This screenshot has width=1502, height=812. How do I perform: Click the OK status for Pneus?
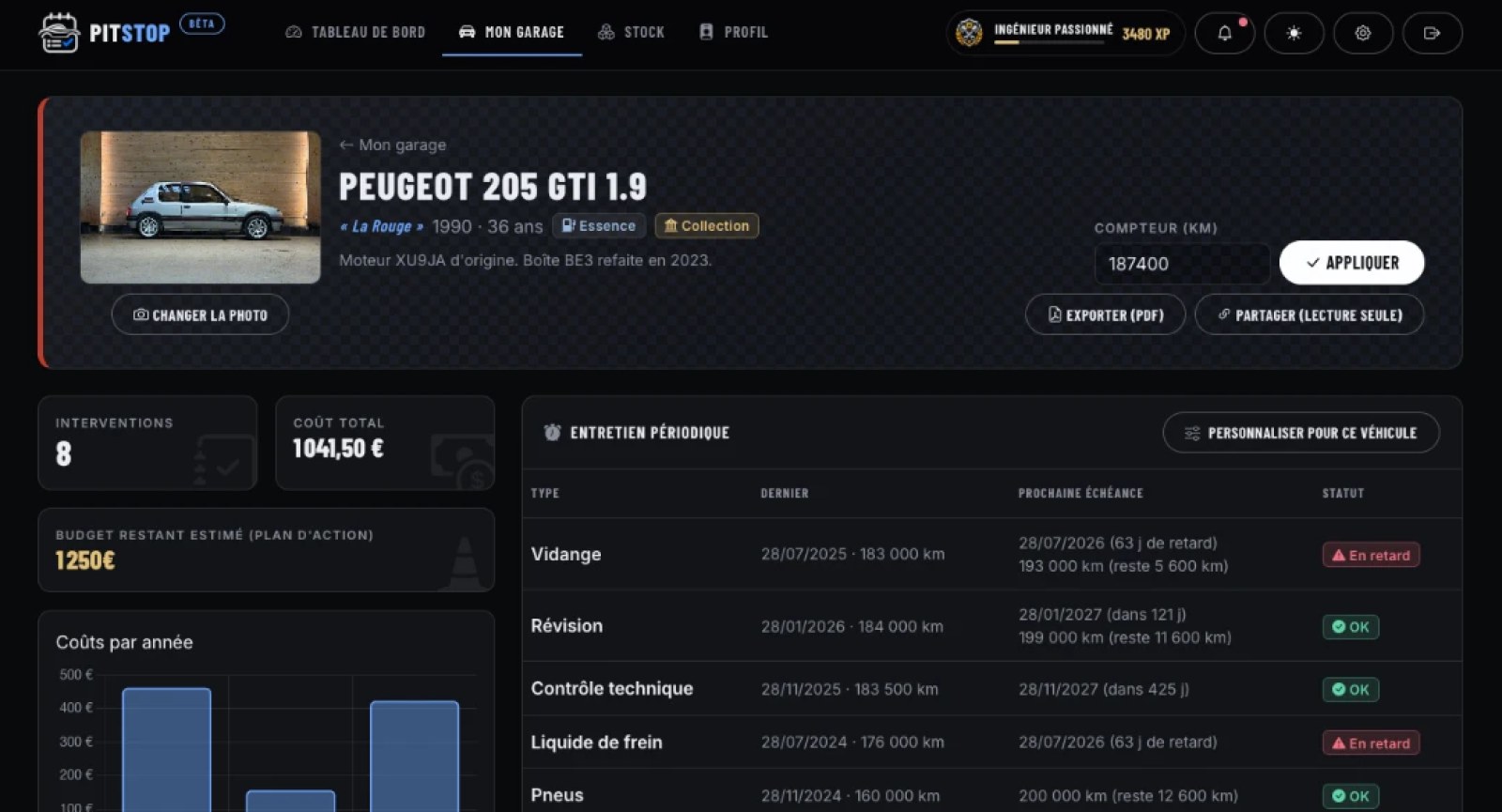click(x=1350, y=796)
